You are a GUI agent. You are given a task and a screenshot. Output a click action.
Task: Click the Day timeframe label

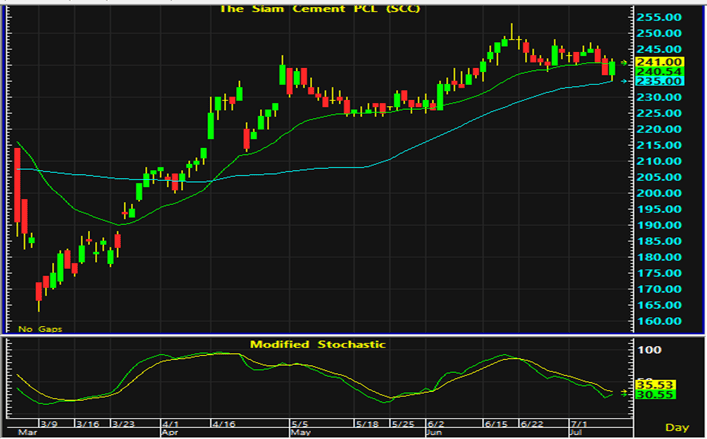tap(677, 427)
